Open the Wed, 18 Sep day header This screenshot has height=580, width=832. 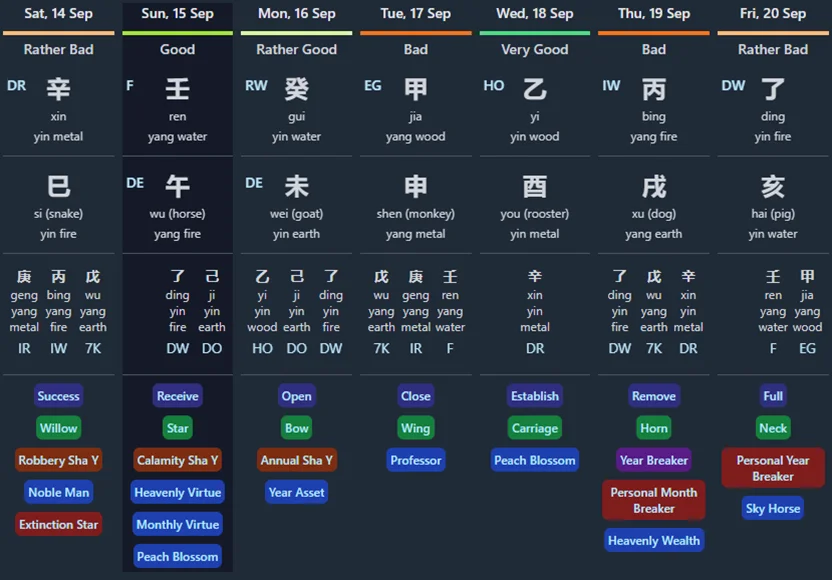coord(535,14)
